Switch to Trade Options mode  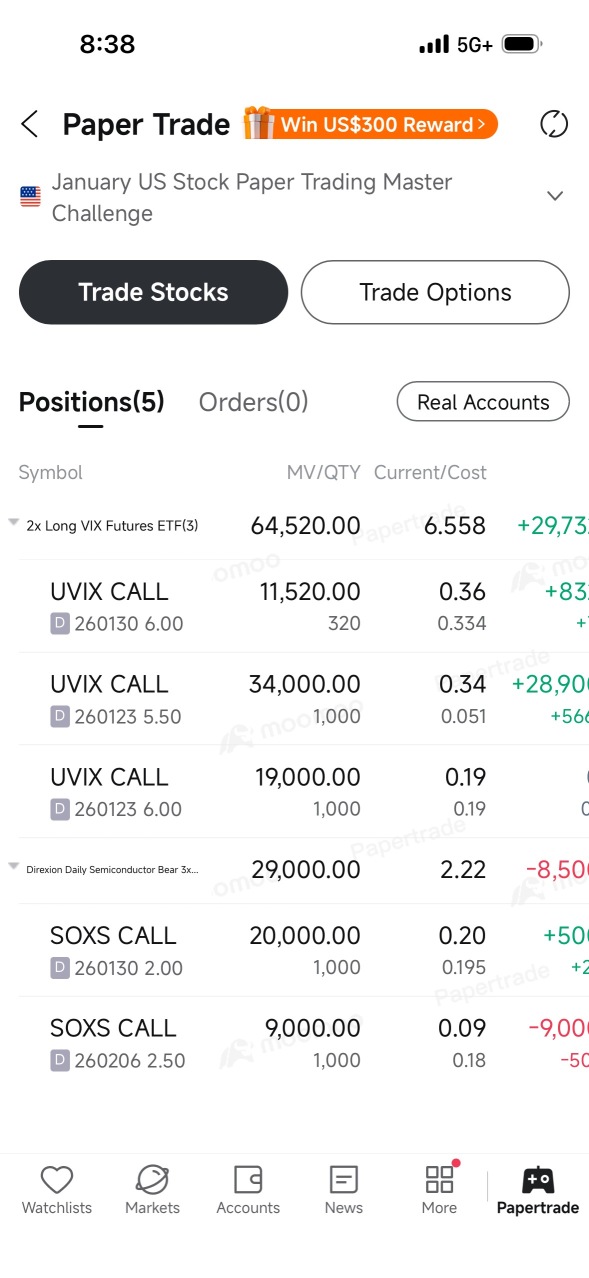(x=435, y=292)
